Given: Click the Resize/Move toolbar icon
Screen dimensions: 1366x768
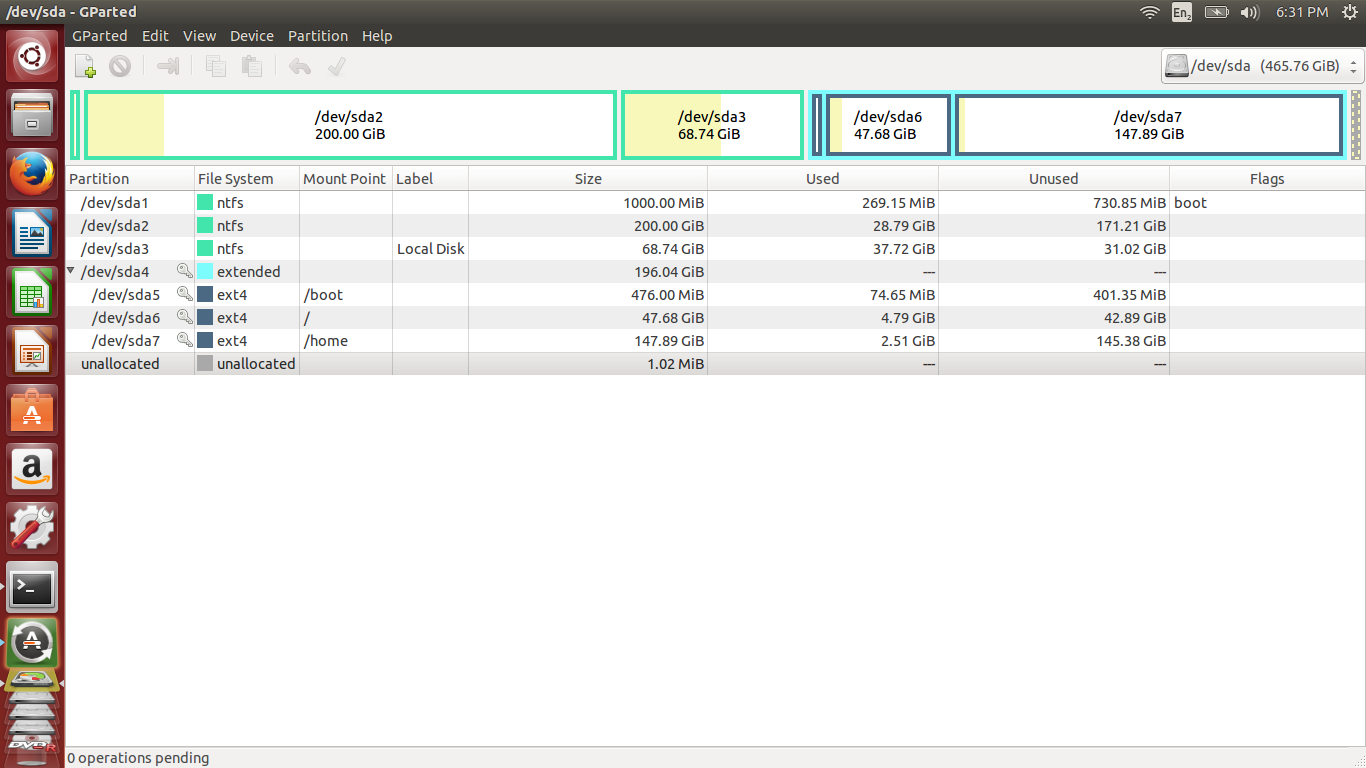Looking at the screenshot, I should (168, 66).
